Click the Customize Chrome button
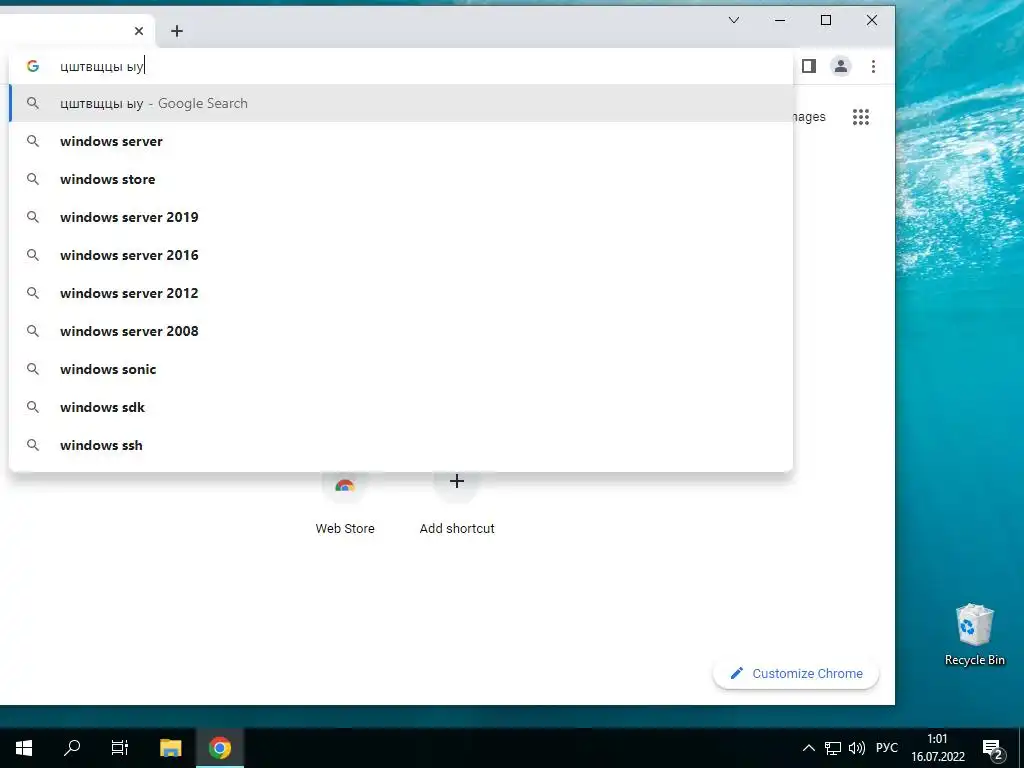Screen dimensions: 1024x768 click(795, 673)
